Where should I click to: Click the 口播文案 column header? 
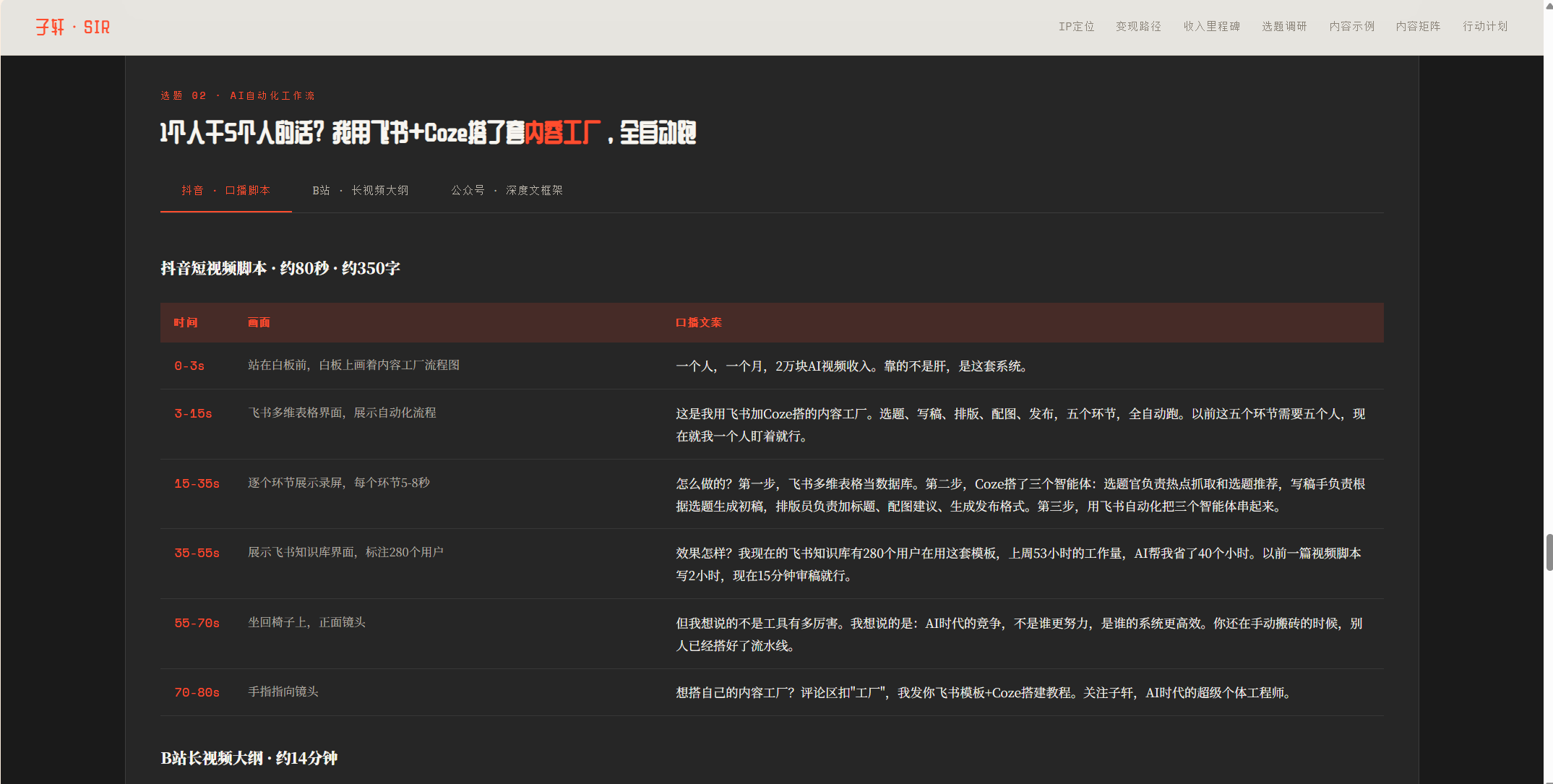click(698, 323)
